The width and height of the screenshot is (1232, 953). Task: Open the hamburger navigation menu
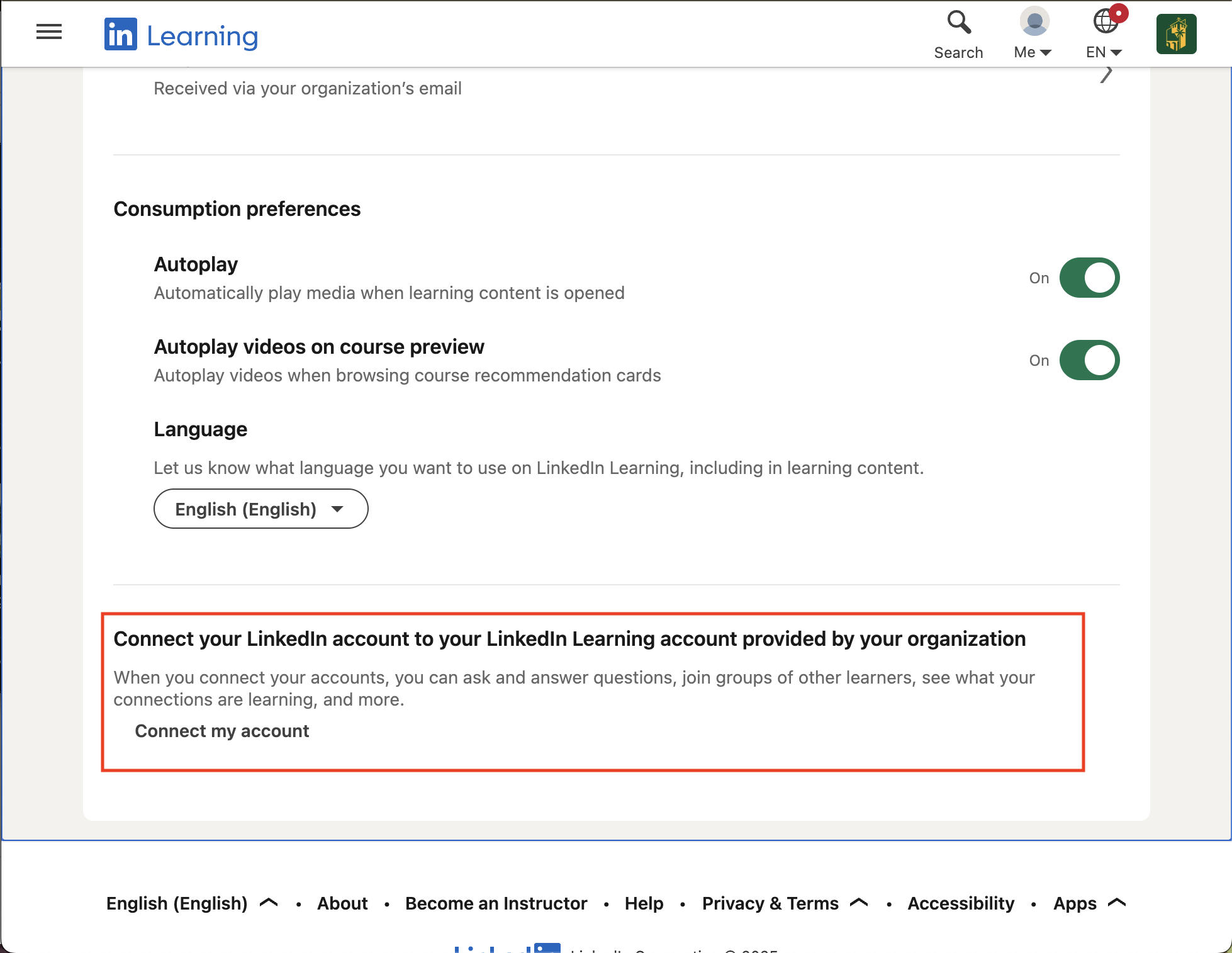(49, 32)
